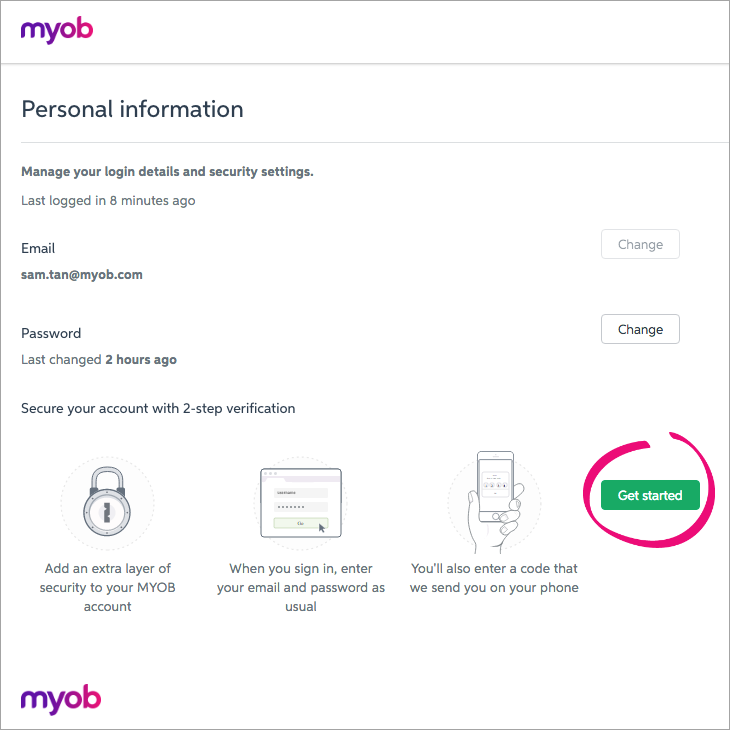This screenshot has width=730, height=730.
Task: Click 'Manage your login details and security settings'
Action: point(168,172)
